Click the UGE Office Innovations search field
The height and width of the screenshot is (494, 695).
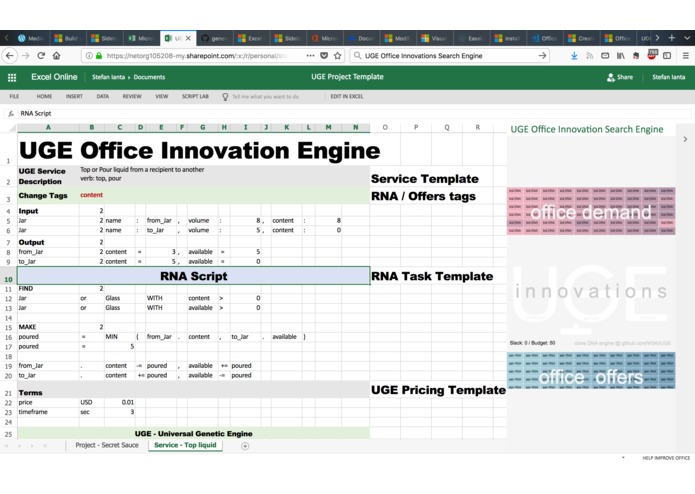point(448,56)
